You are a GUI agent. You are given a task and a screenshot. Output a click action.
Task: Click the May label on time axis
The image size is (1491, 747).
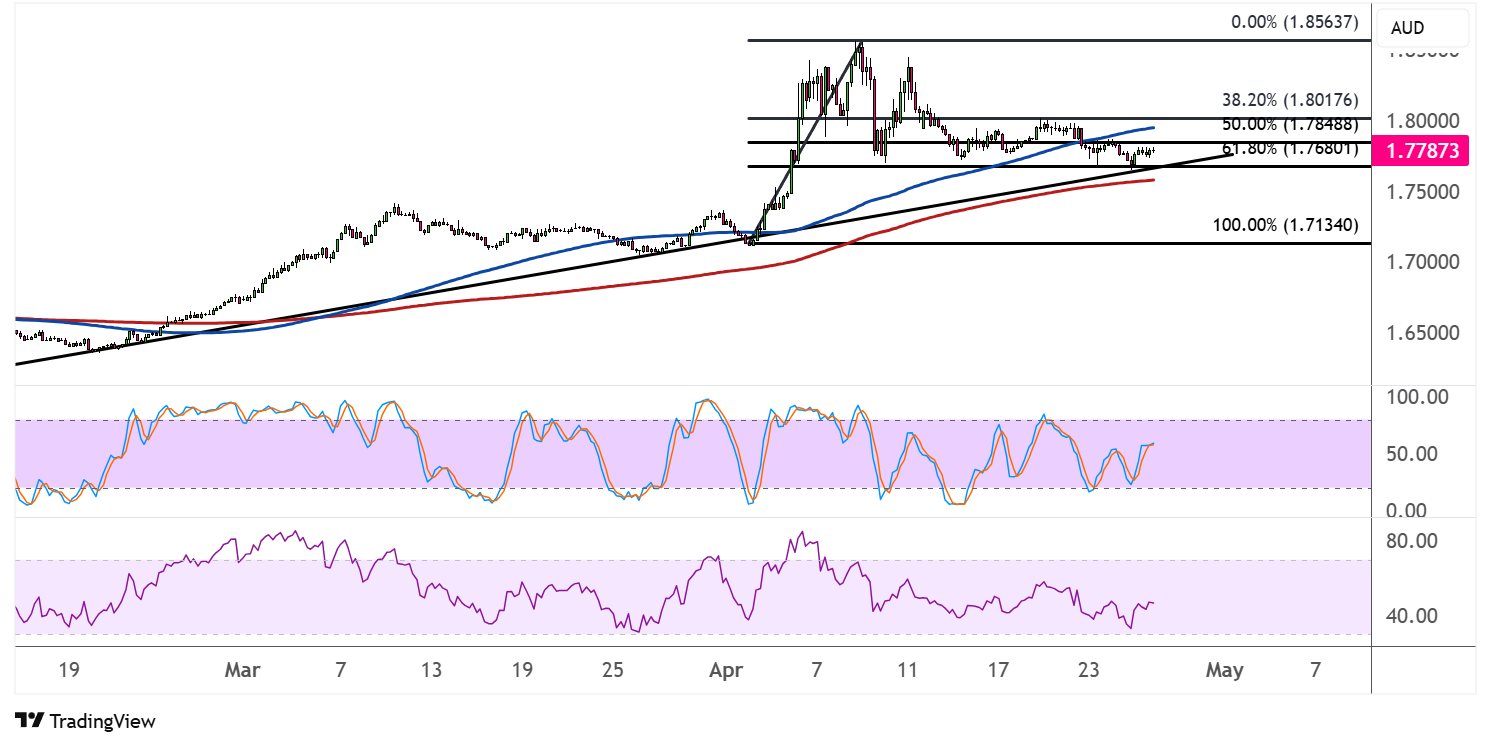click(1225, 671)
